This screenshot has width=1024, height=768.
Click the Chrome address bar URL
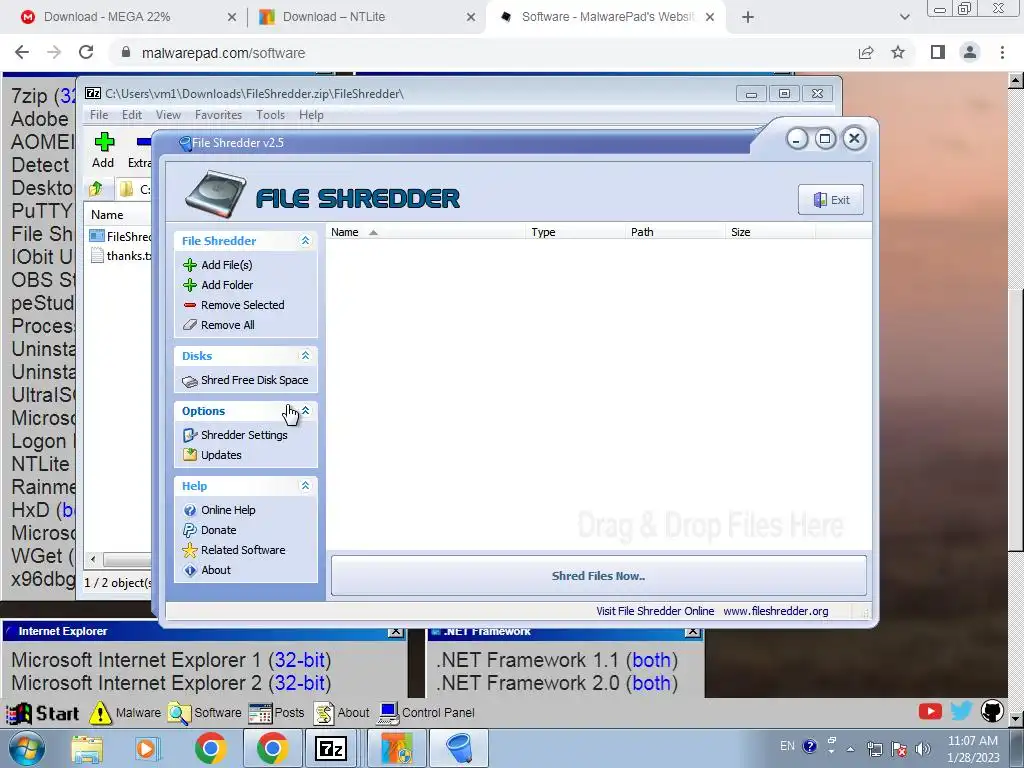click(223, 54)
